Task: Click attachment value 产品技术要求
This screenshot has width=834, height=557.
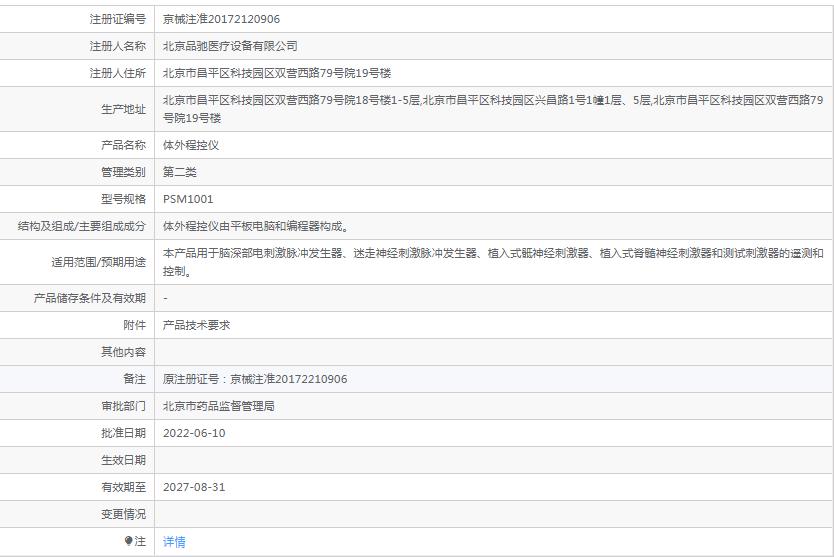Action: tap(197, 325)
